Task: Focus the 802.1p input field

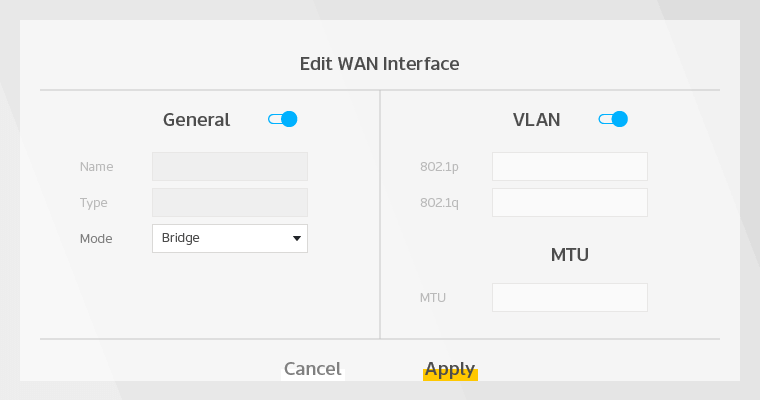Action: [x=570, y=166]
